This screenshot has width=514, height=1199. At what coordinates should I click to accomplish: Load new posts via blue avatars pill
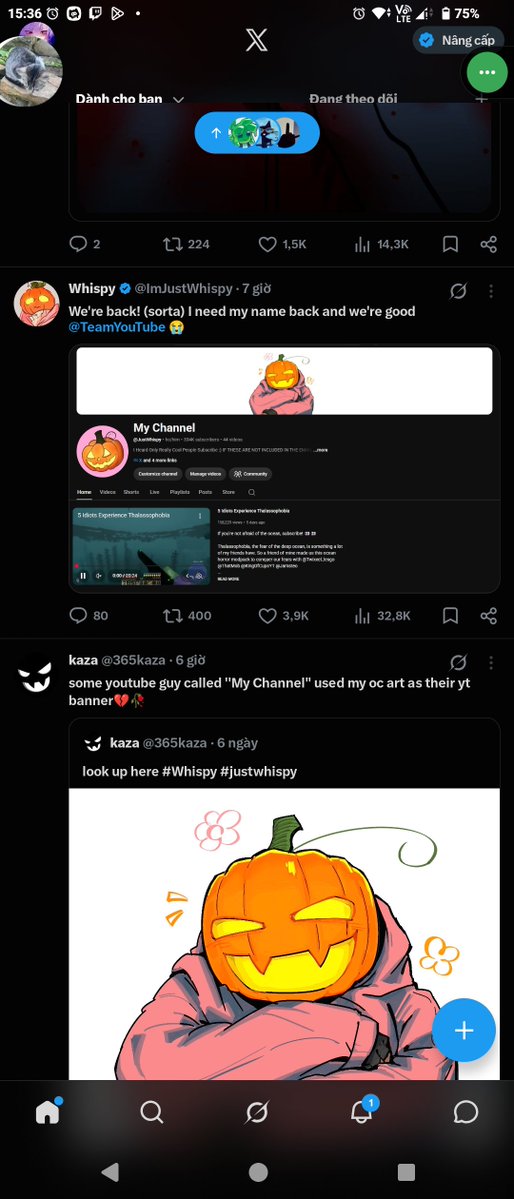point(257,132)
